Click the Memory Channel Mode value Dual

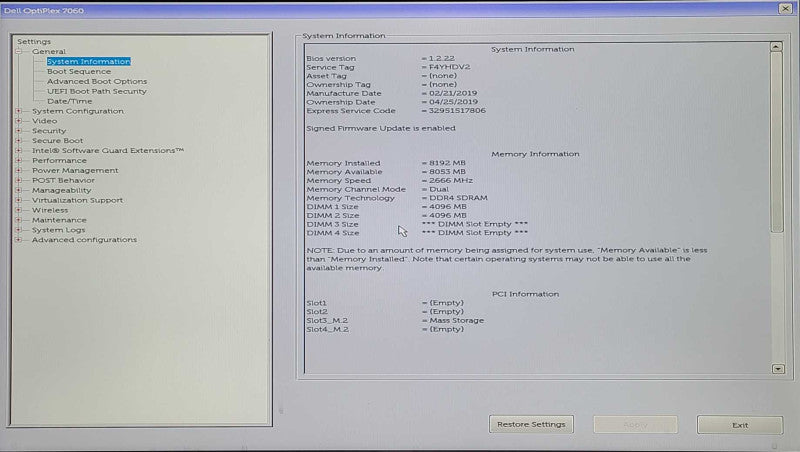[439, 189]
